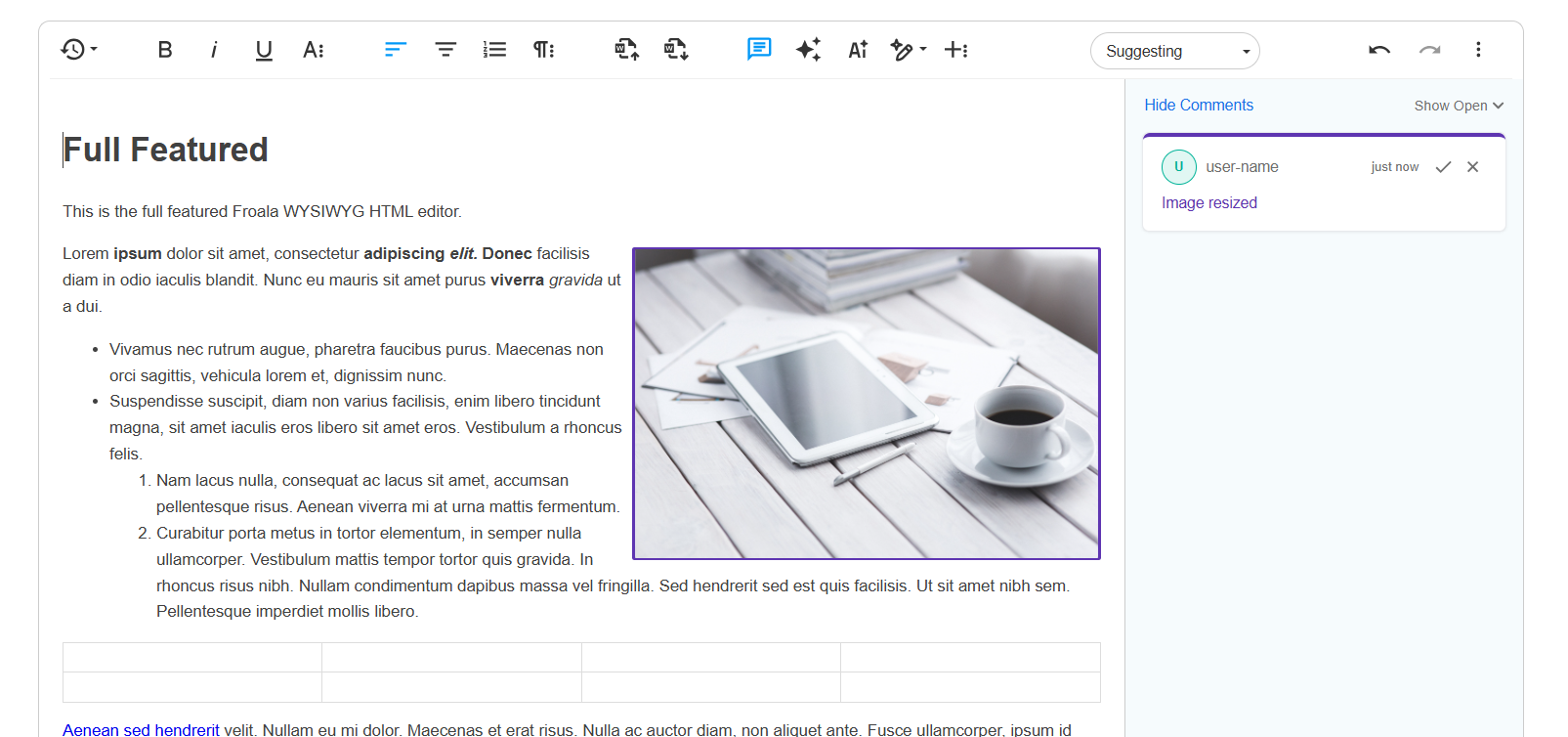Image resolution: width=1568 pixels, height=737 pixels.
Task: Open the AI writing pen dropdown
Action: point(909,50)
